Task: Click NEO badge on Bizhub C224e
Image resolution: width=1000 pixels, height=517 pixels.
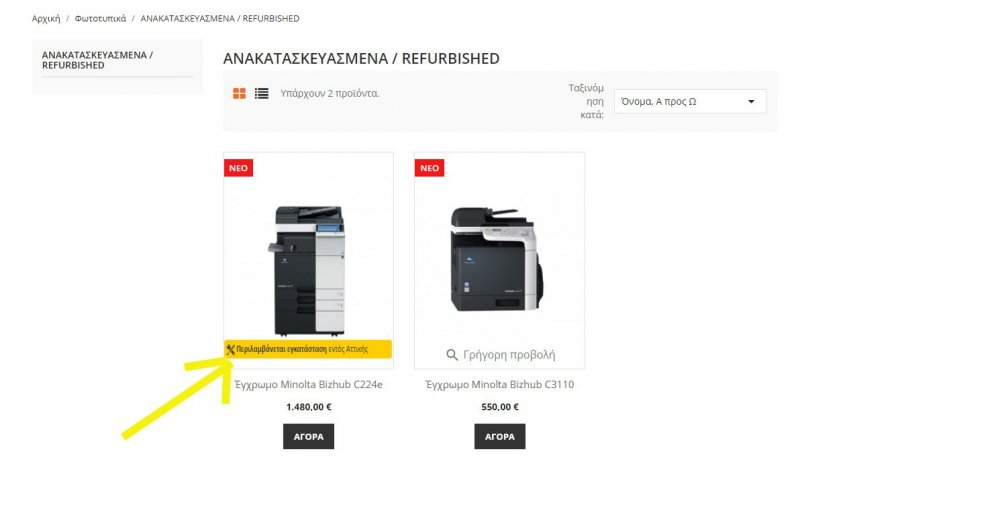Action: pyautogui.click(x=239, y=168)
